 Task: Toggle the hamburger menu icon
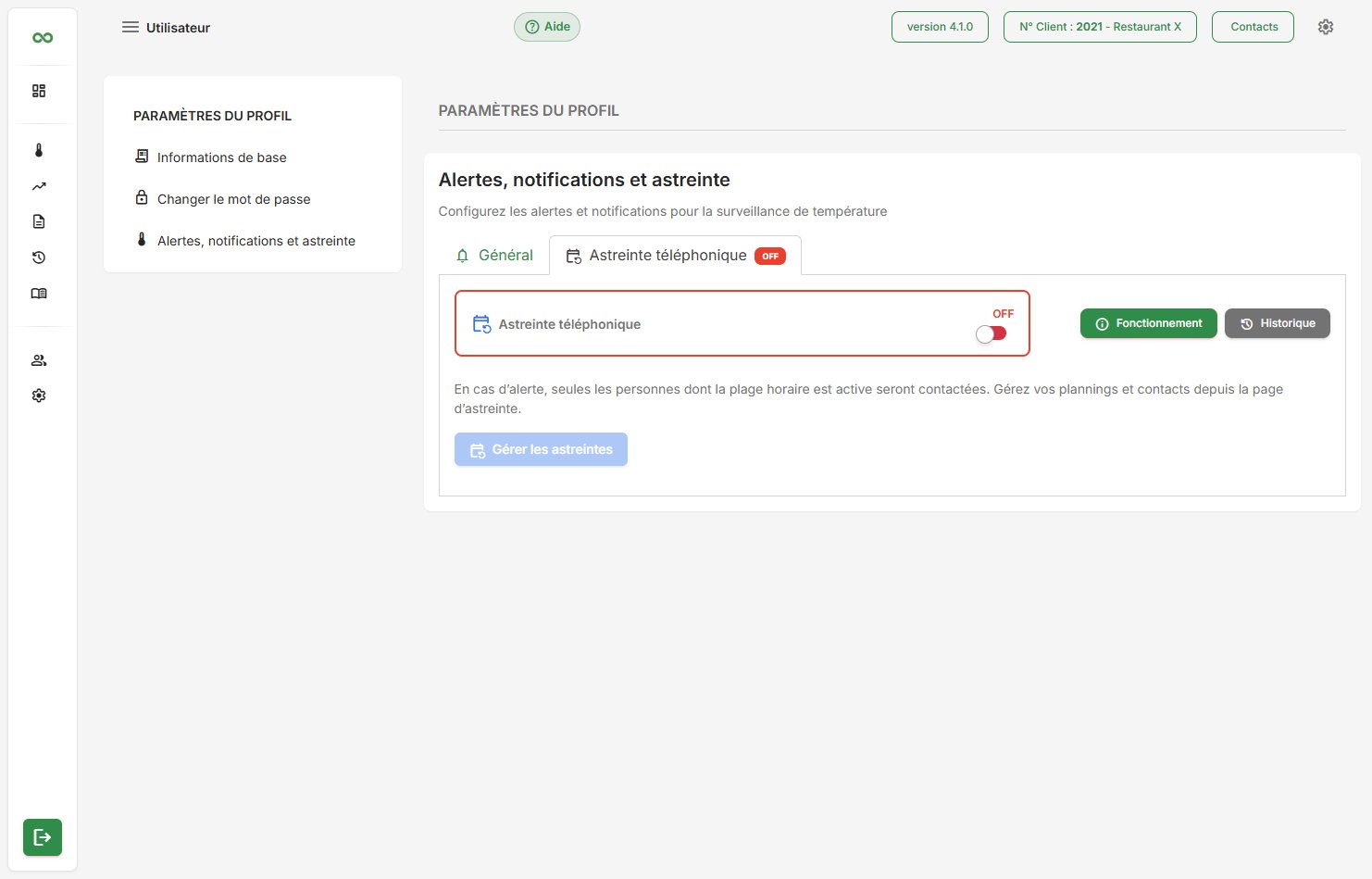(x=131, y=27)
